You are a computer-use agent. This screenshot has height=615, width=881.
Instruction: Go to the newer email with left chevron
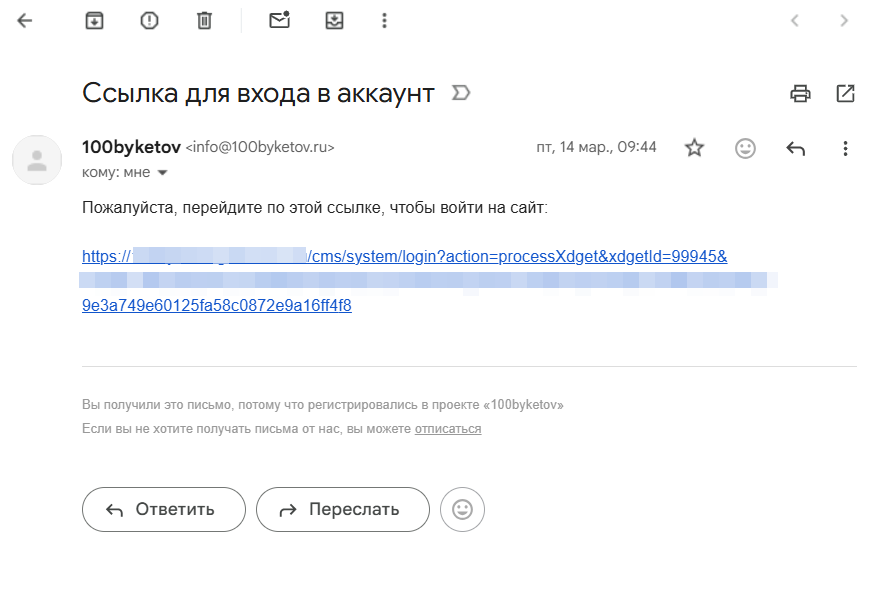pos(795,20)
